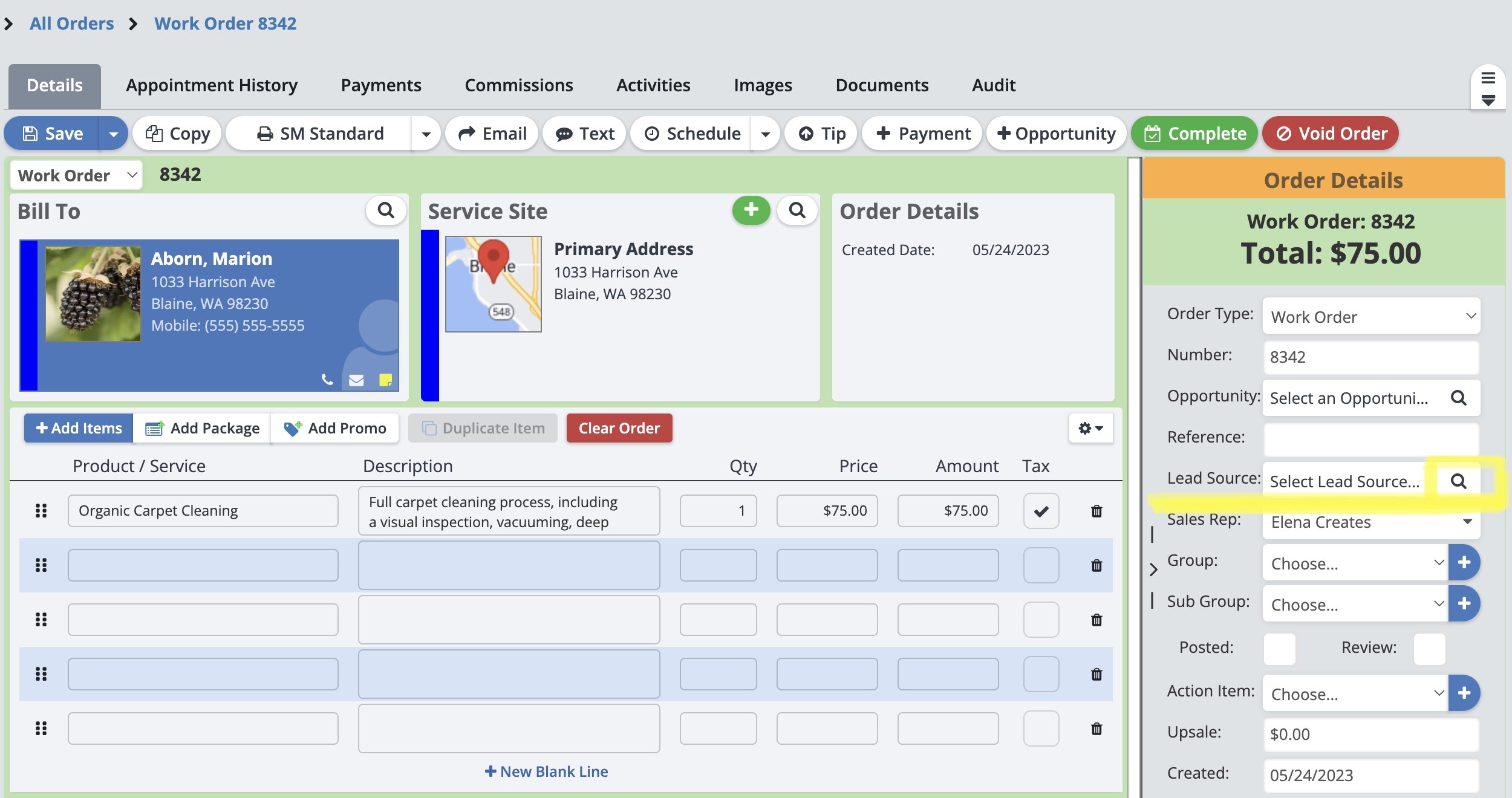Viewport: 1512px width, 798px height.
Task: Click the Bill To search magnifier icon
Action: click(385, 210)
